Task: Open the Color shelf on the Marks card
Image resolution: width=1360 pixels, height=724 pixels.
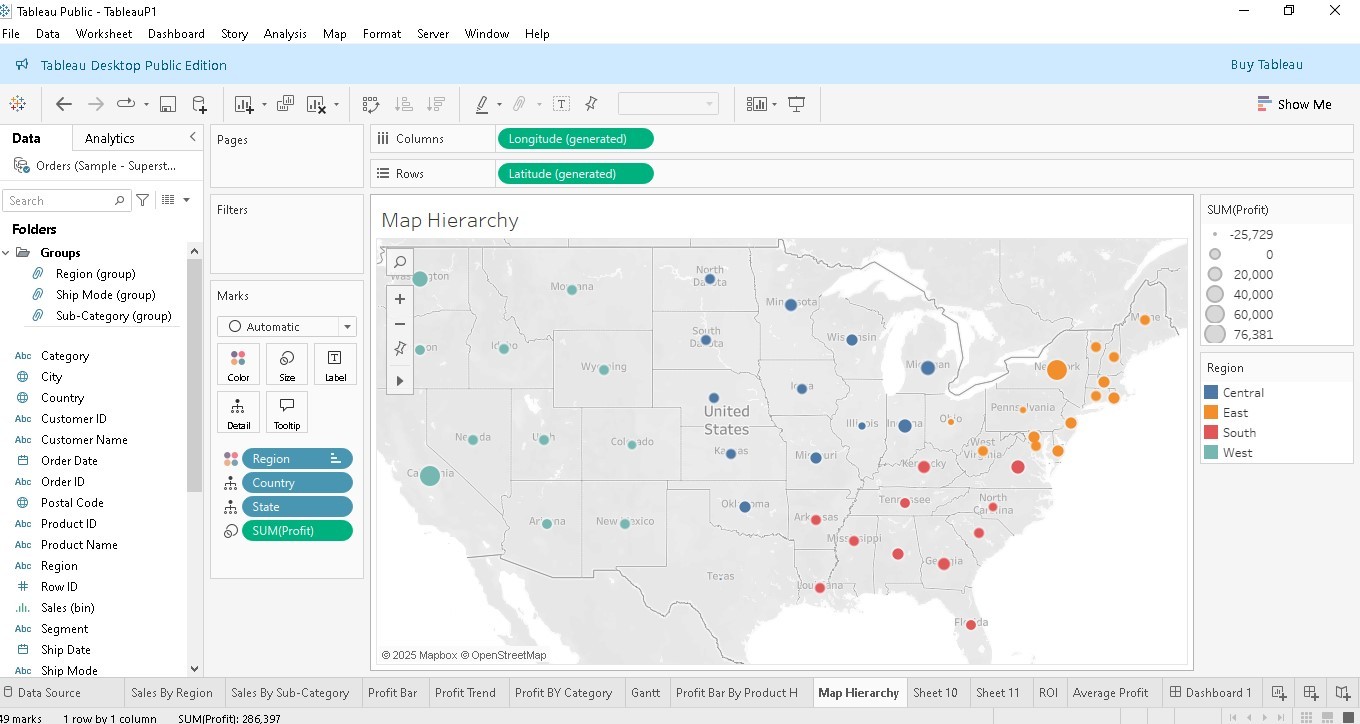Action: tap(238, 363)
